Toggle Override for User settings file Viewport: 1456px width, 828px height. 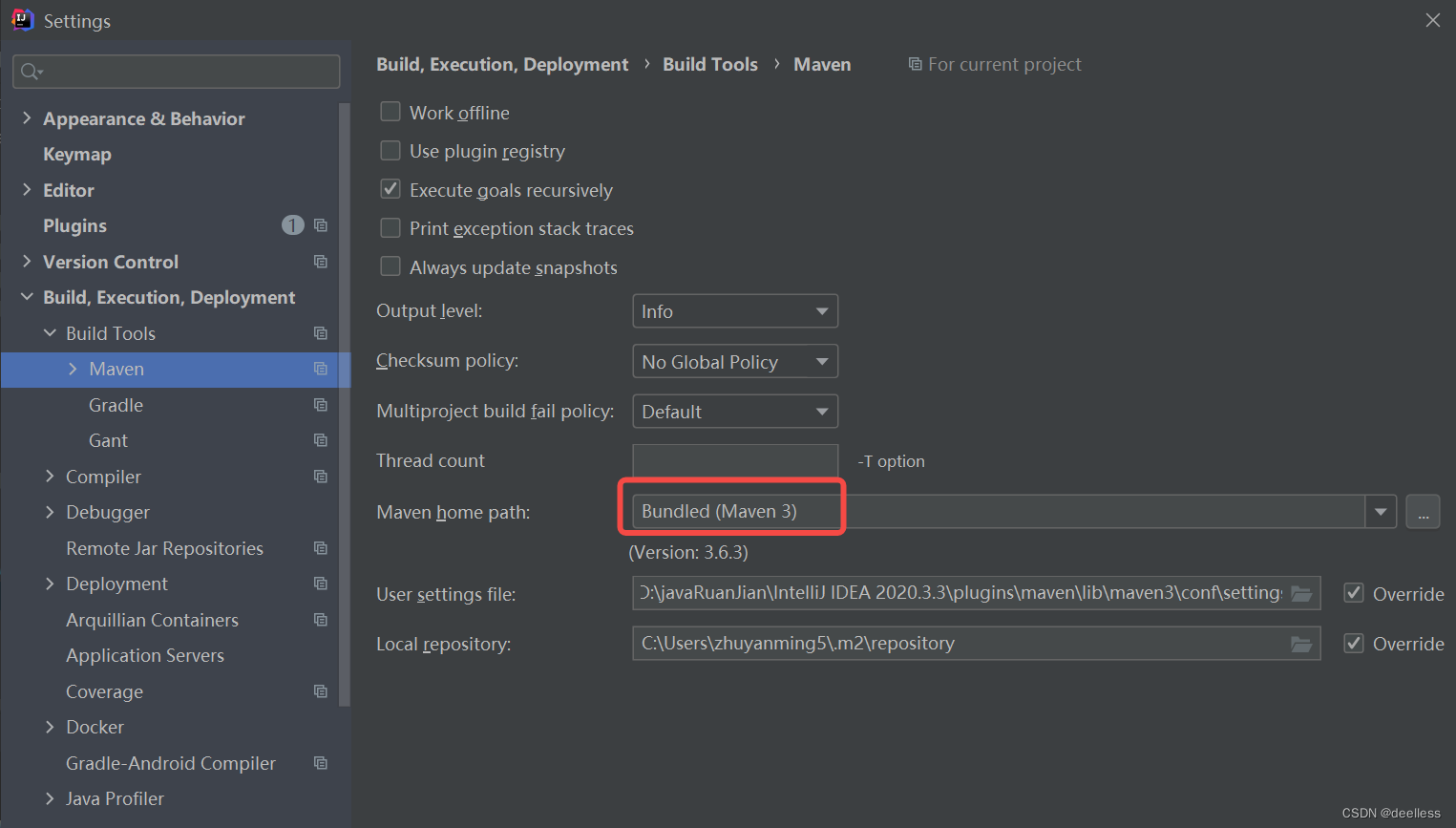pos(1354,593)
